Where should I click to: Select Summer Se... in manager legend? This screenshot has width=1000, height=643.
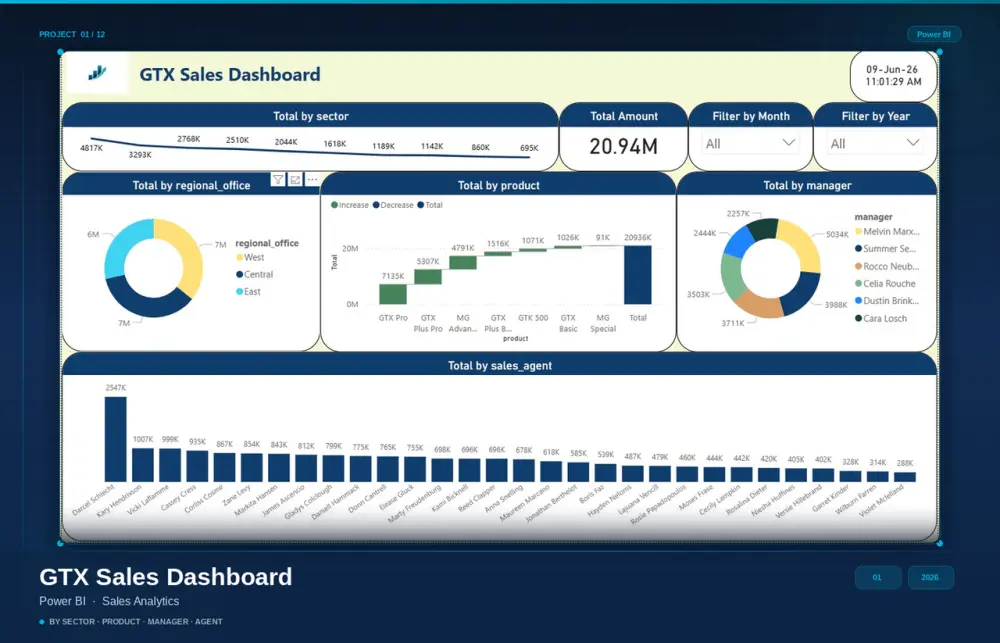886,249
